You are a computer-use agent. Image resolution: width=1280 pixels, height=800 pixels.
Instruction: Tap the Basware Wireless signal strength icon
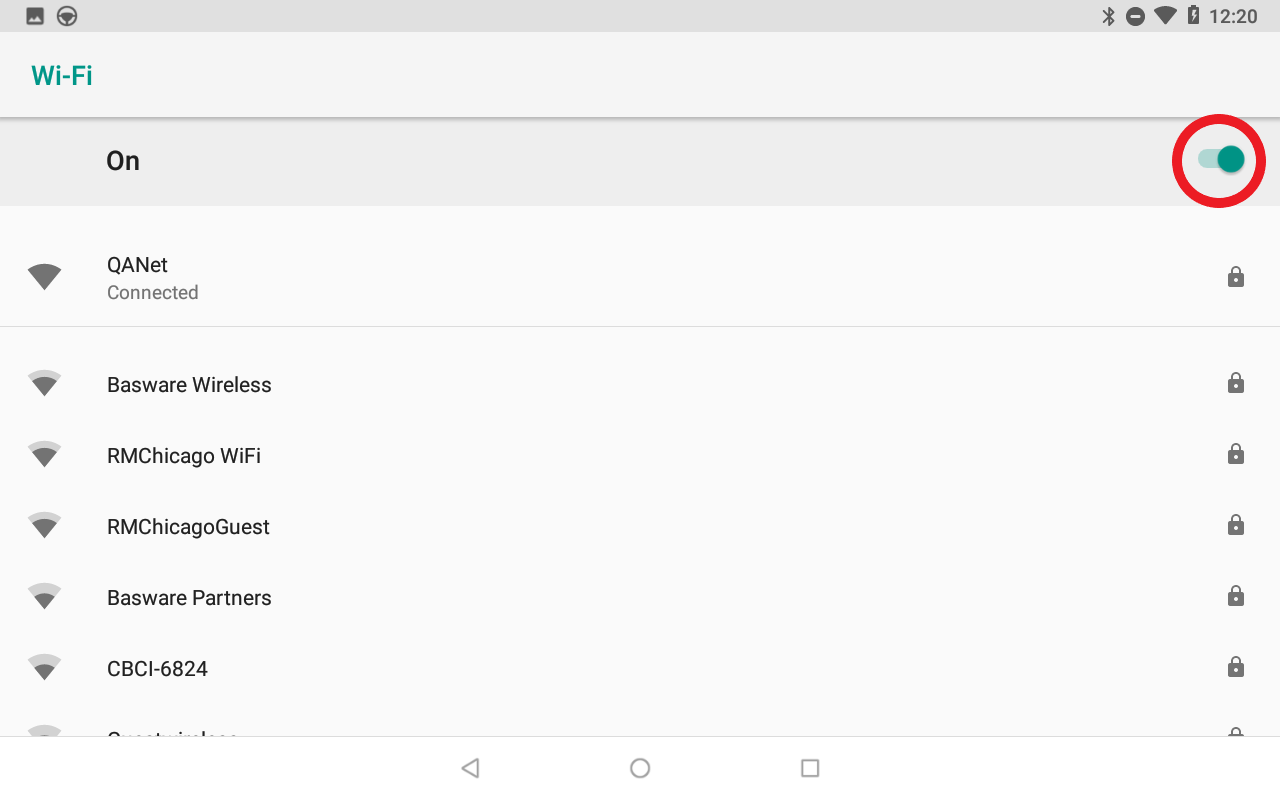(x=44, y=384)
